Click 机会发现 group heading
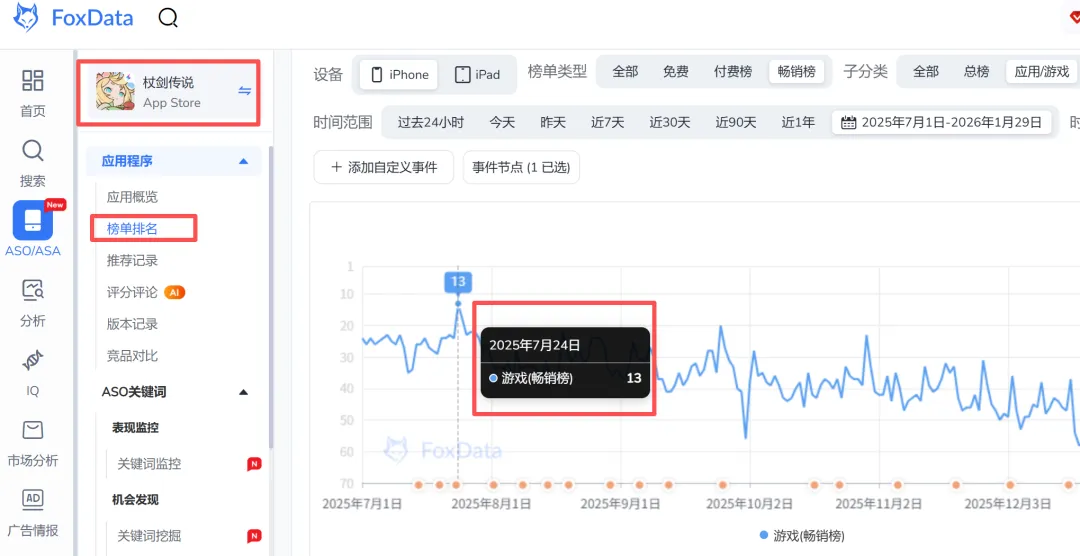The image size is (1080, 556). click(x=135, y=500)
